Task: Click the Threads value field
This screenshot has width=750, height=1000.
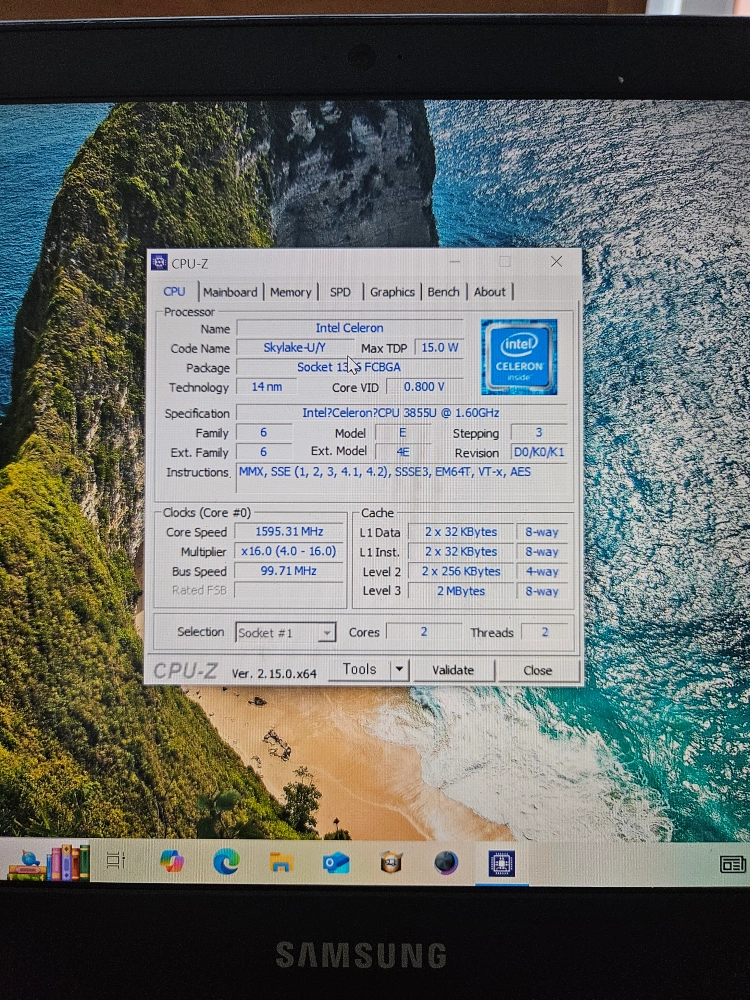Action: click(545, 632)
